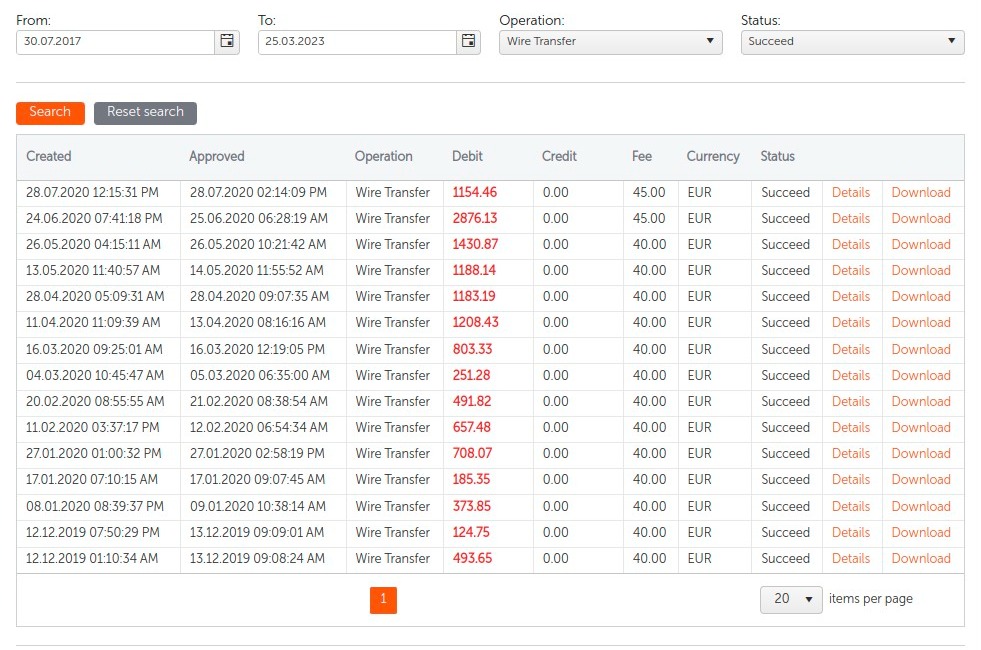Sort table by Approved column header
981x650 pixels.
217,157
